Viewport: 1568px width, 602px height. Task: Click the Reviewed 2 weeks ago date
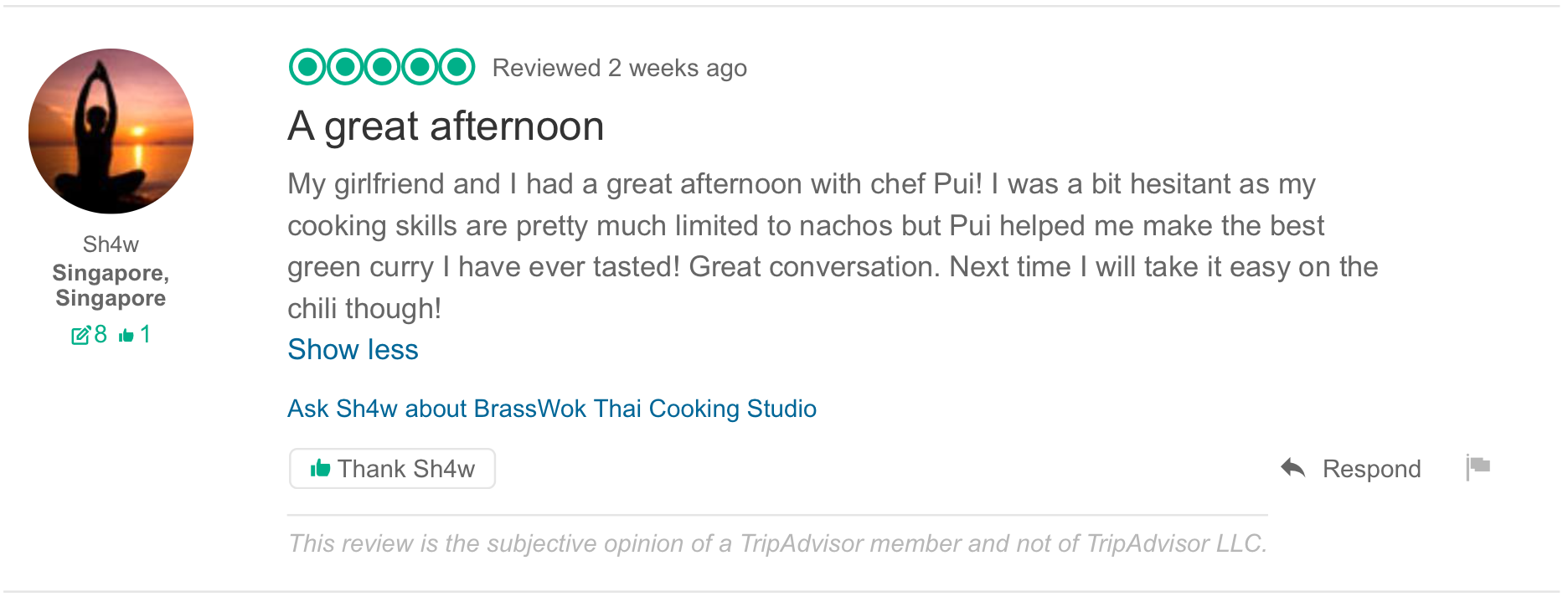[x=620, y=68]
